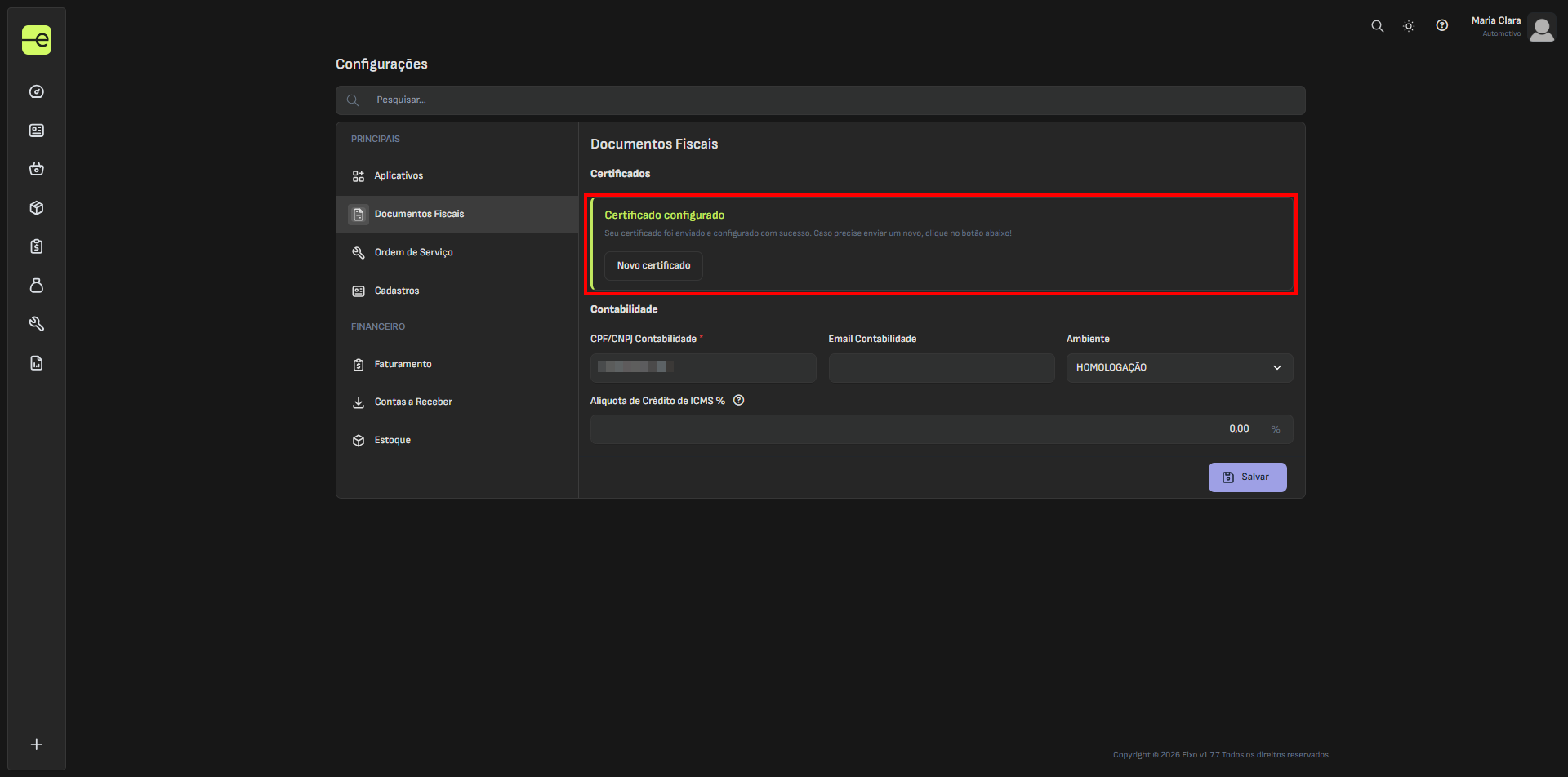Click the clipboard dollar sidebar icon

tap(37, 246)
